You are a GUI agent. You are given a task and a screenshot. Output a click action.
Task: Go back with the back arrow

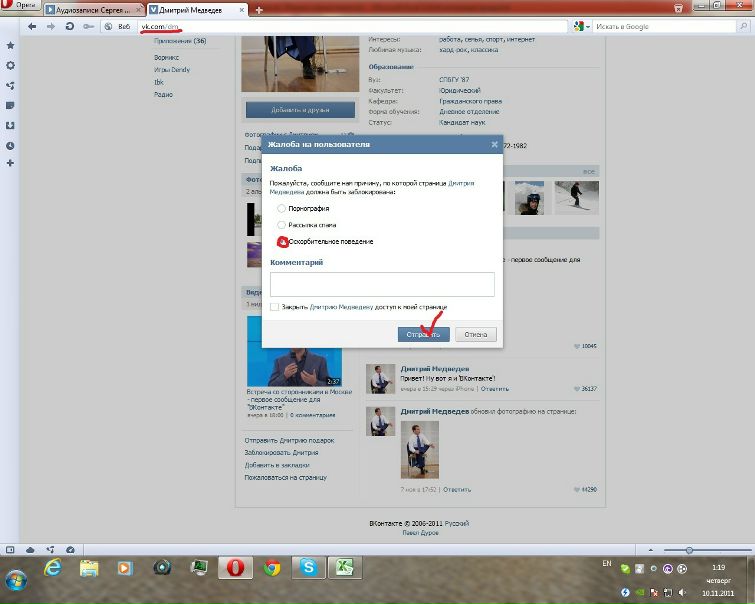tap(32, 26)
